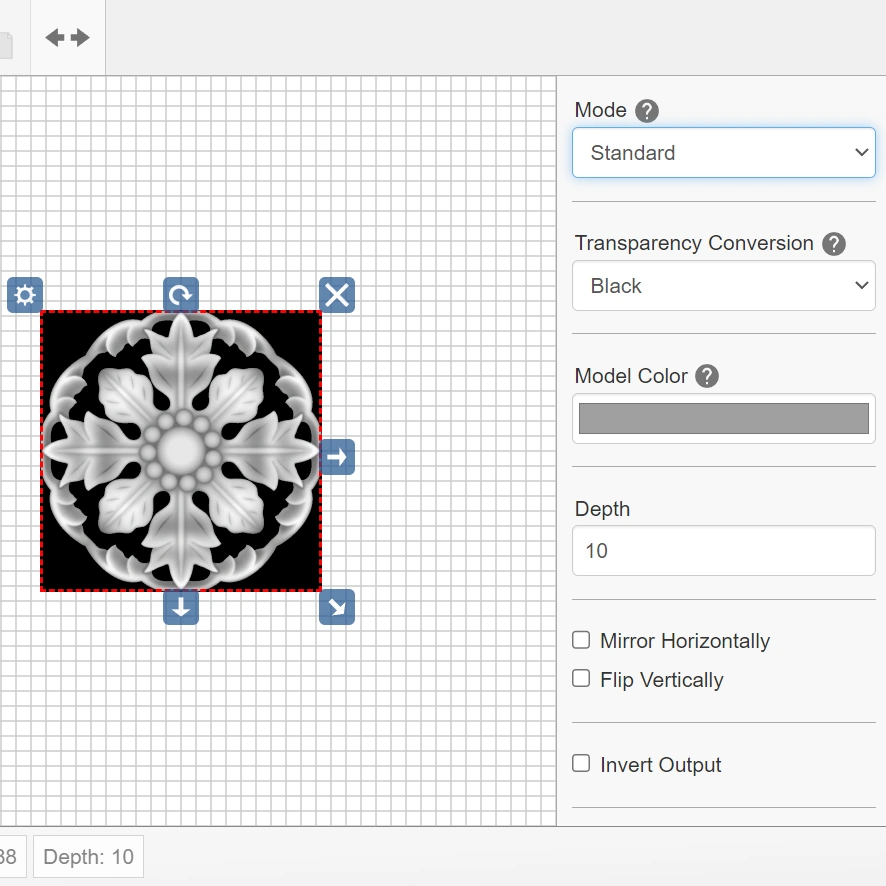Screen dimensions: 886x886
Task: Select the ornamental rosette image on the canvas
Action: point(181,451)
